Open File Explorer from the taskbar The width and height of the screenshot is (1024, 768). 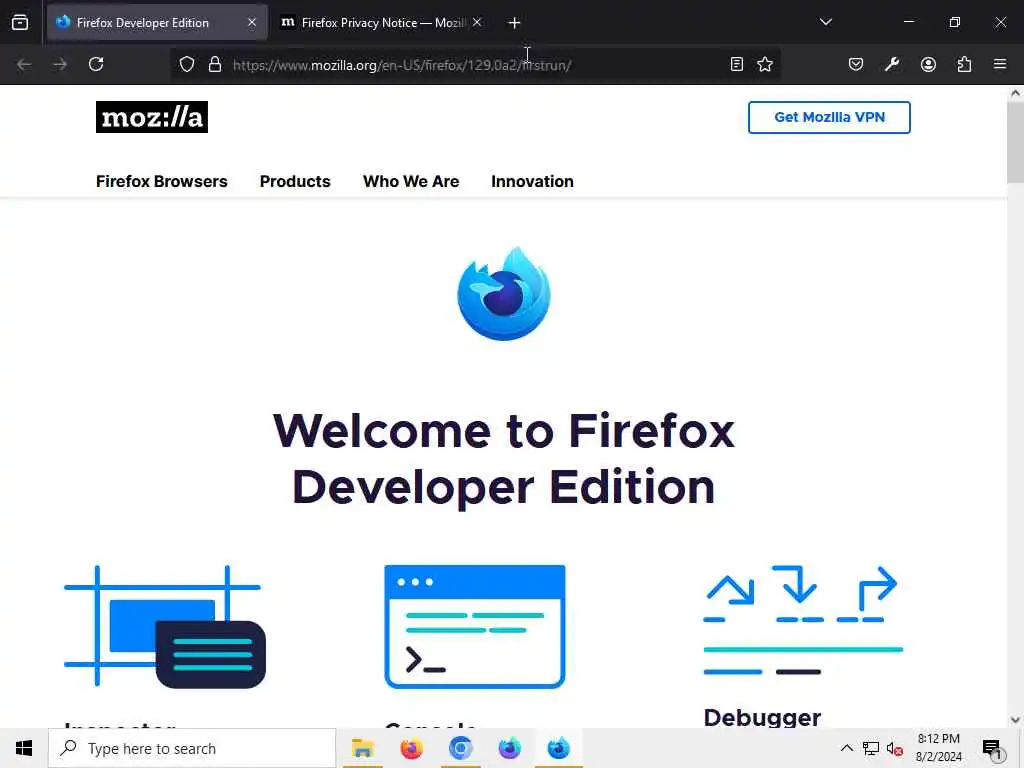click(x=362, y=748)
